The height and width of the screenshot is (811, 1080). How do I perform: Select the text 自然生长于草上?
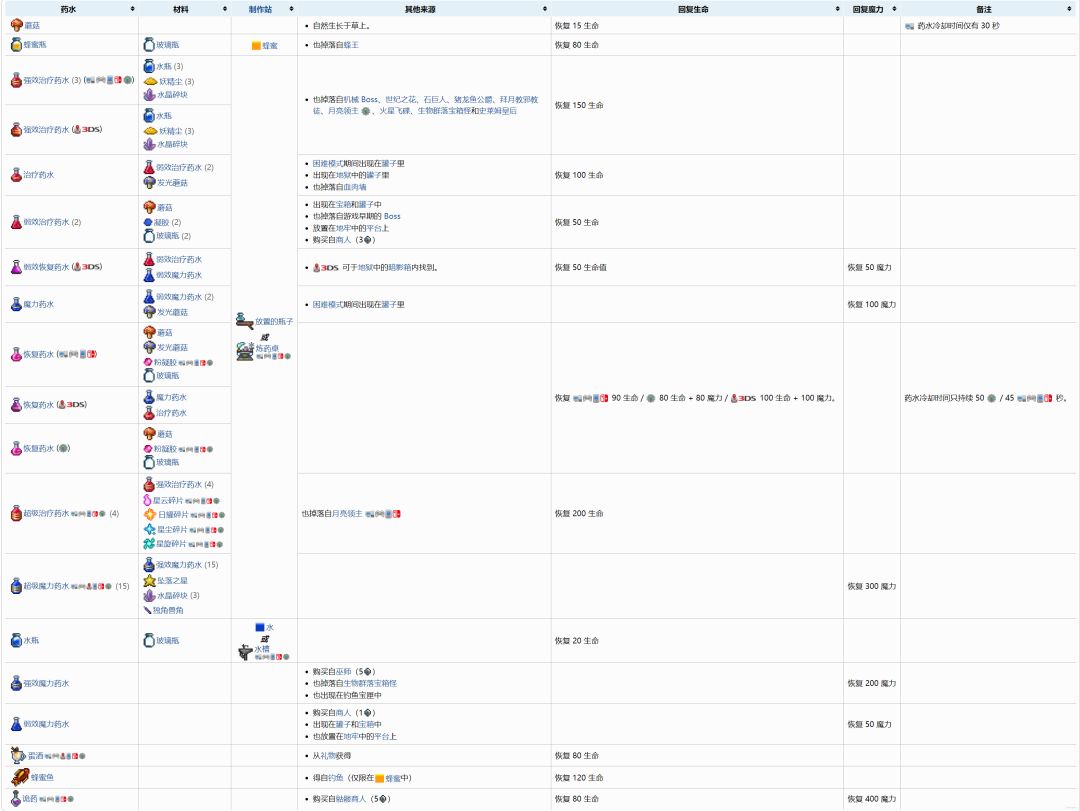point(342,25)
